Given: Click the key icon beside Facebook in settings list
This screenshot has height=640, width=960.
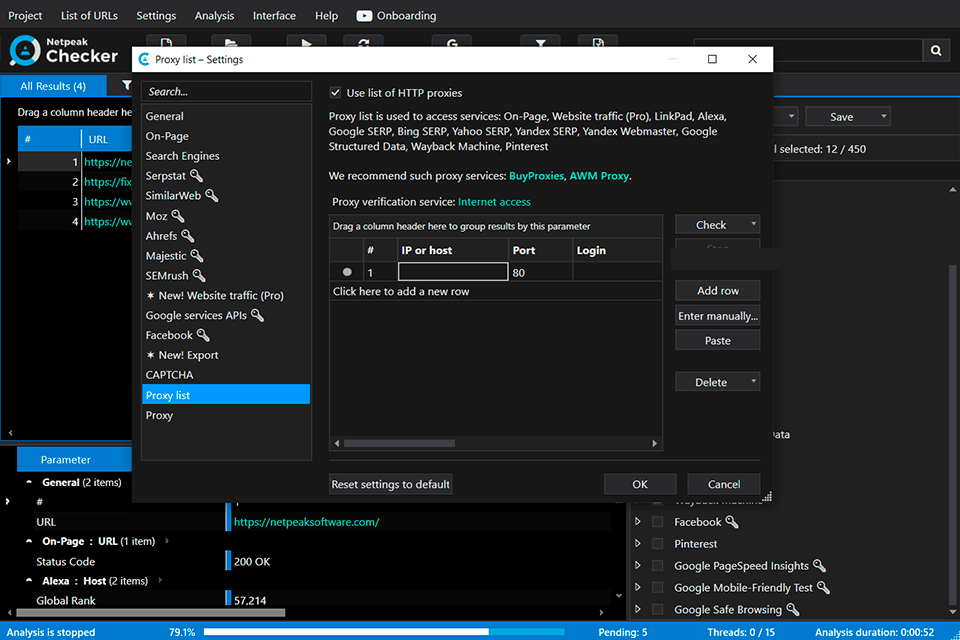Looking at the screenshot, I should point(203,335).
